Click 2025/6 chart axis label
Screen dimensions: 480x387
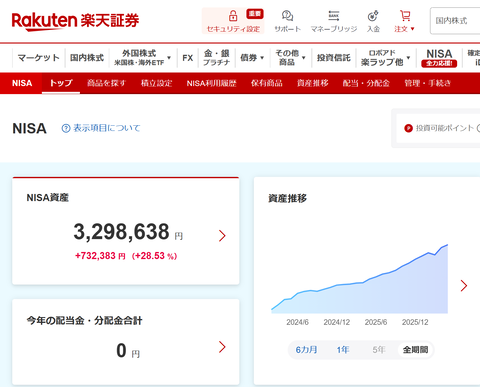tap(376, 322)
